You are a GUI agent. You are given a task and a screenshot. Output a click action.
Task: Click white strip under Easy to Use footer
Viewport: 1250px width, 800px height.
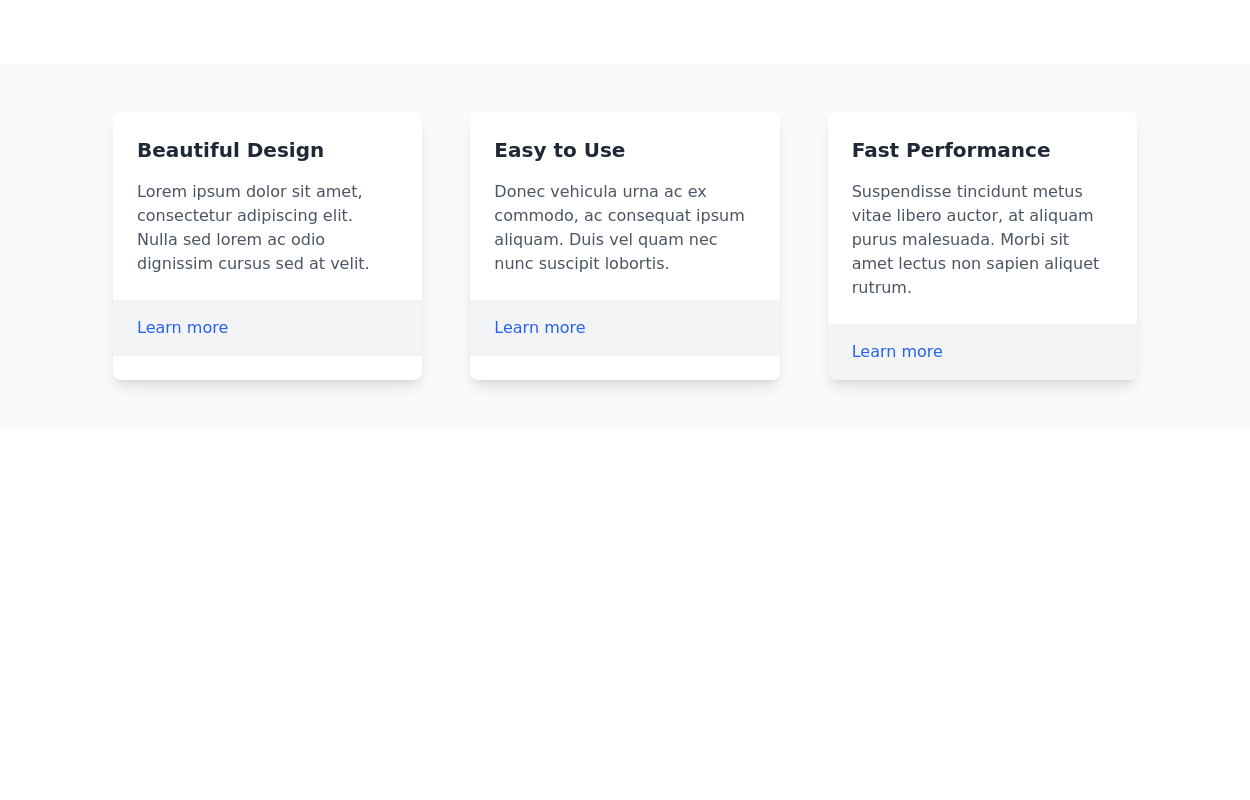[x=624, y=368]
